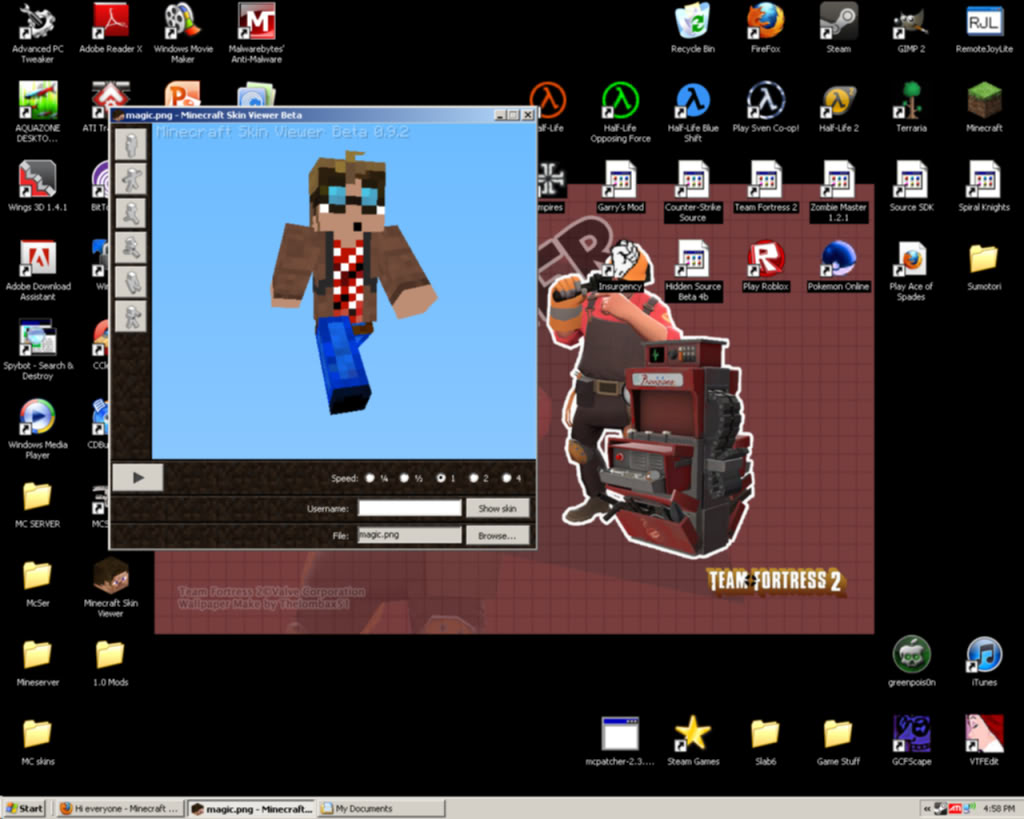Open Half-Life Opposing Force shortcut
This screenshot has height=819, width=1024.
[x=620, y=112]
